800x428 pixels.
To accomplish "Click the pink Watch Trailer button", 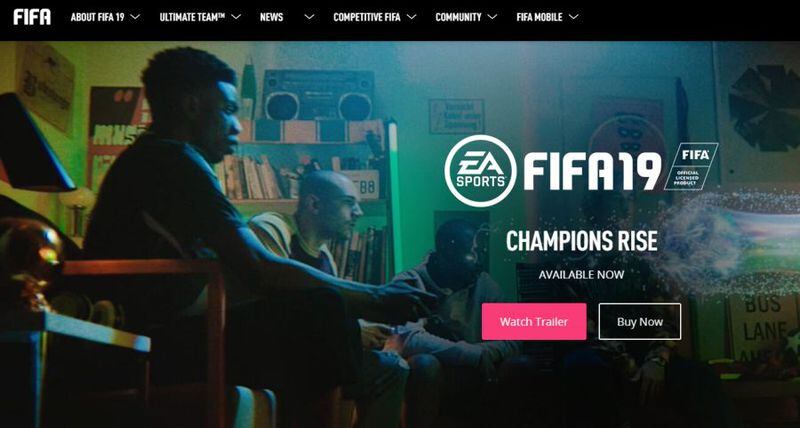I will [x=534, y=321].
